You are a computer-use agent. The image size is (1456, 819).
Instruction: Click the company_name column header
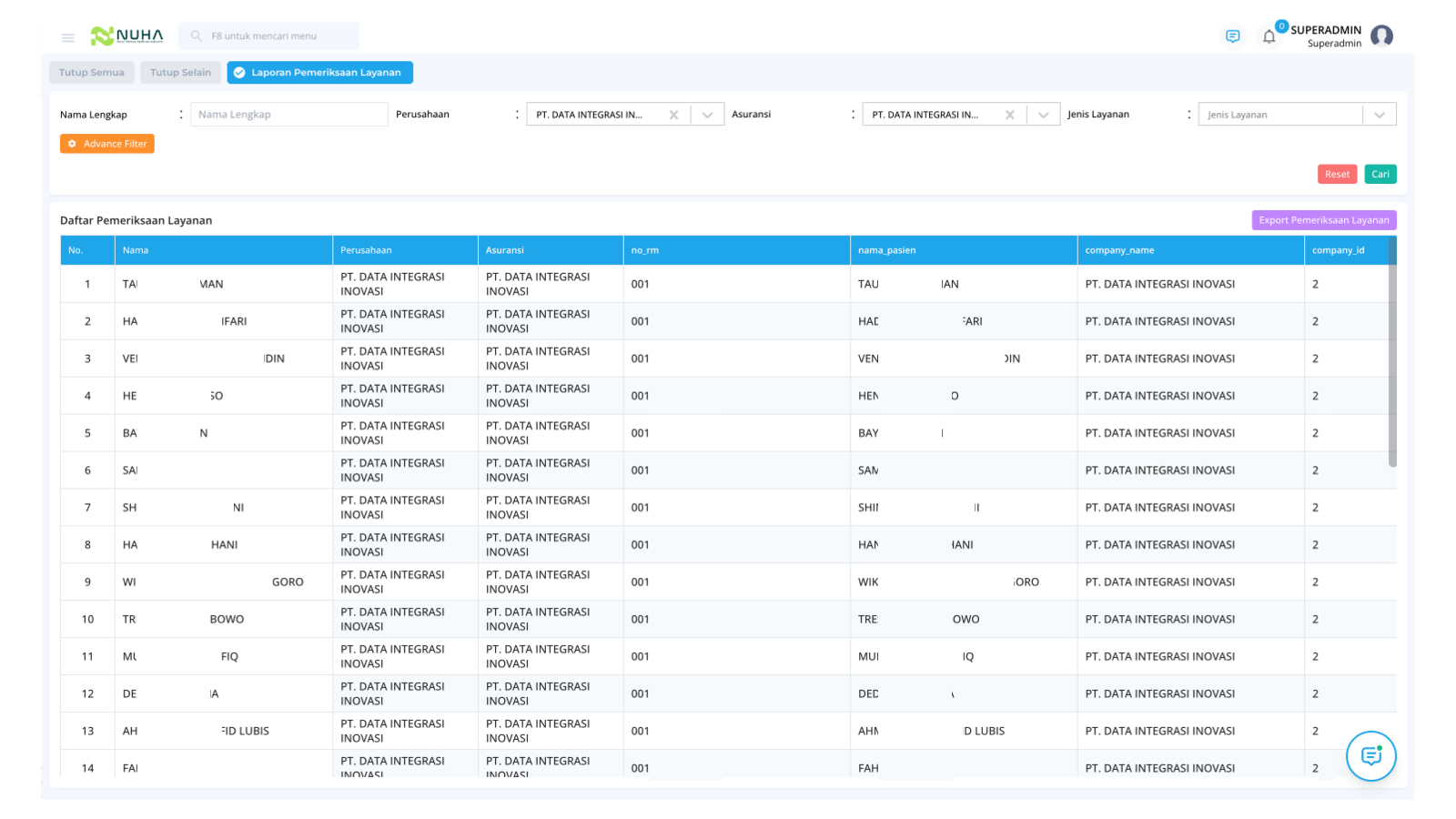point(1191,250)
